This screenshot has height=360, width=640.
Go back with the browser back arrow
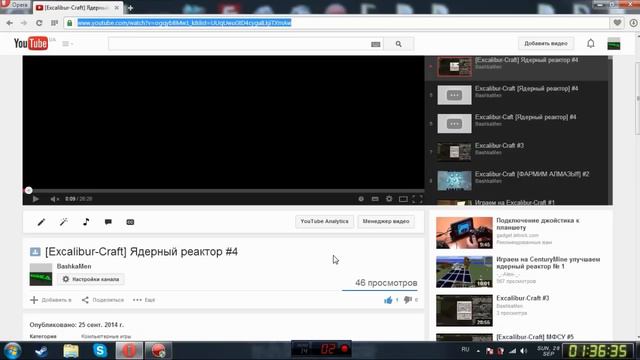[x=9, y=23]
